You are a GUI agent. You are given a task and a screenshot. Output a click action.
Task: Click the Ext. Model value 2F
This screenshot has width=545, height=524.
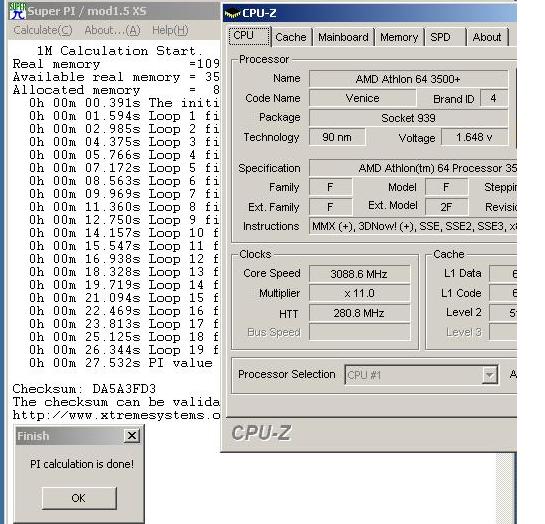[446, 207]
